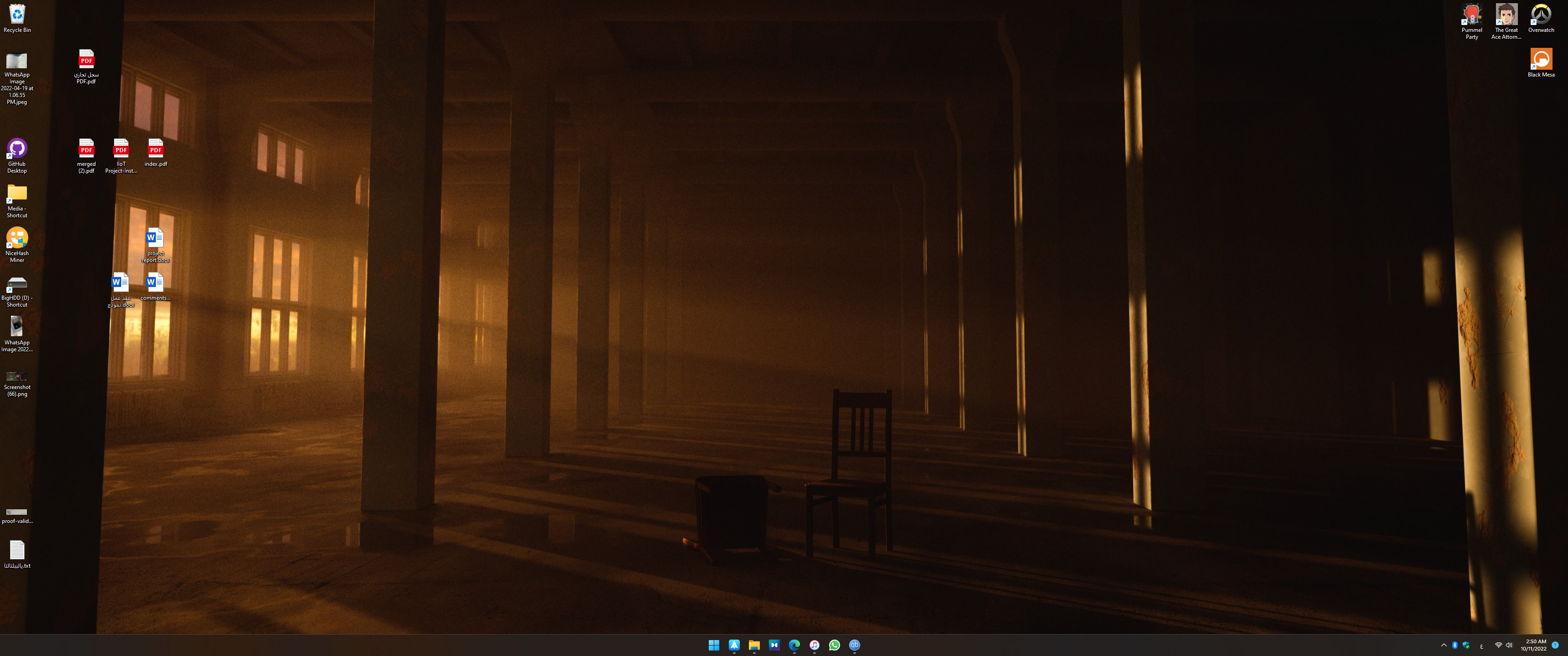Open WhatsApp from the taskbar
Image resolution: width=1568 pixels, height=656 pixels.
pyautogui.click(x=835, y=645)
